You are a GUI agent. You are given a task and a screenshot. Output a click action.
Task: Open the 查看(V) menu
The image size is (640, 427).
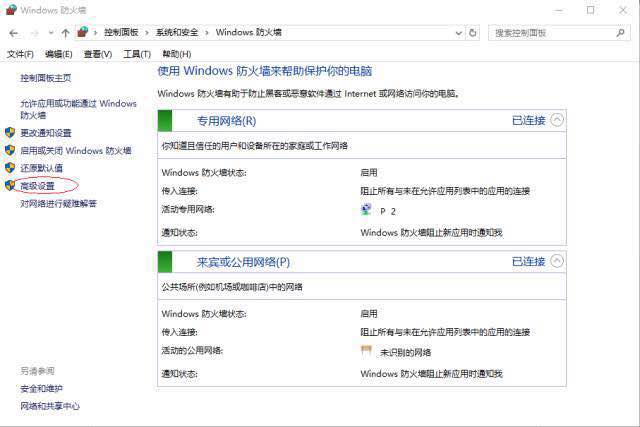98,54
